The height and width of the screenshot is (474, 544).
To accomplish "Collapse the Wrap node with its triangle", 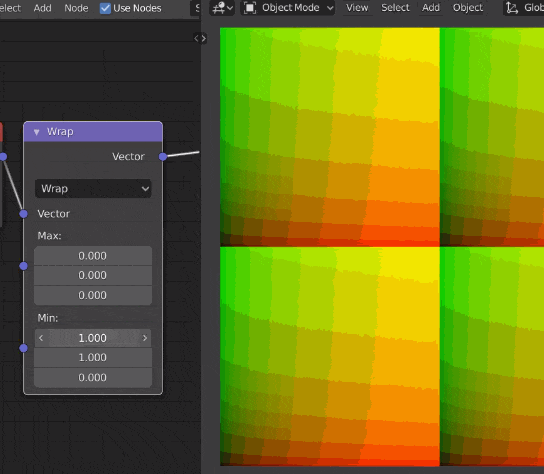I will (x=36, y=132).
